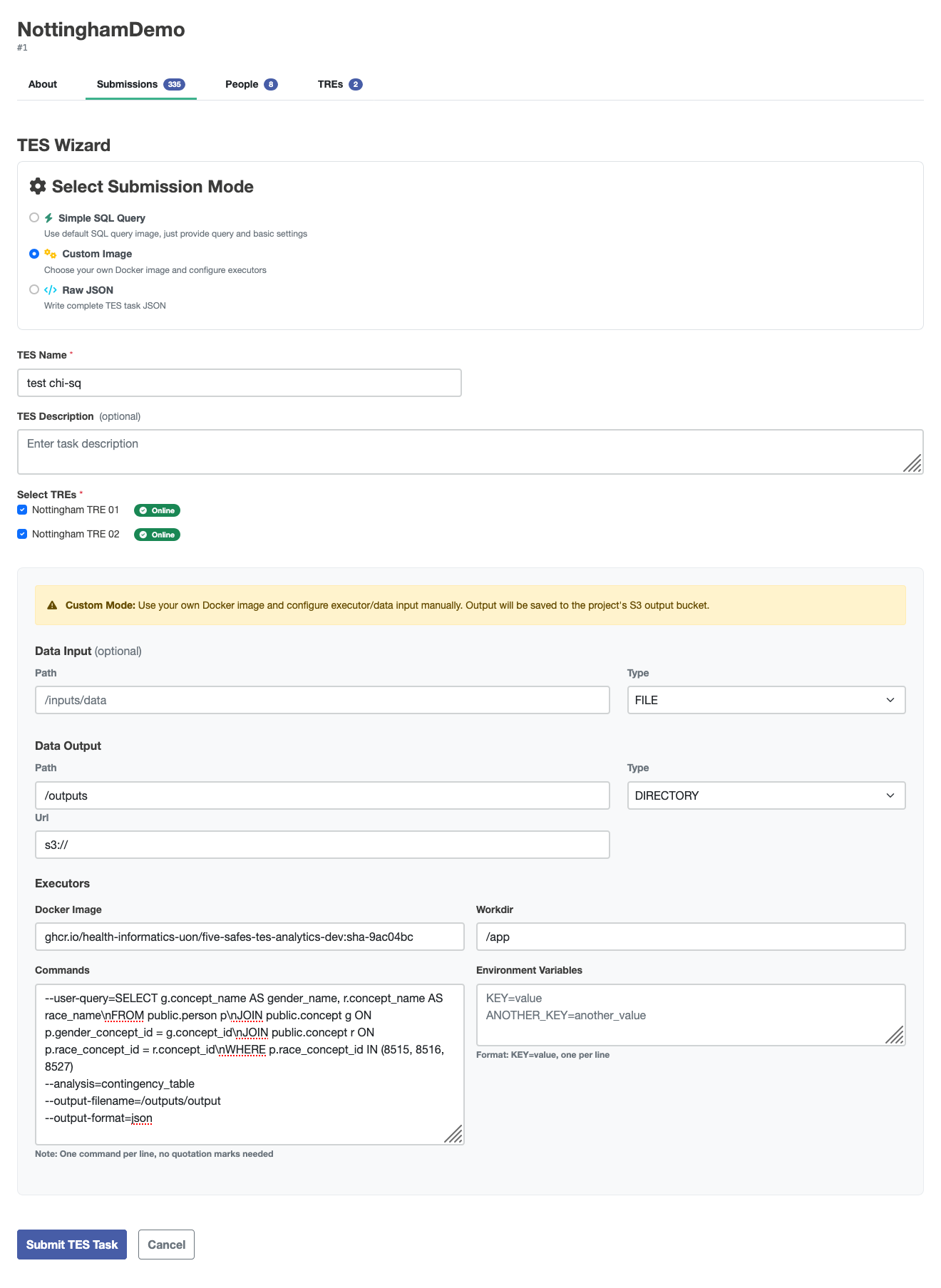Go to the About tab

43,84
